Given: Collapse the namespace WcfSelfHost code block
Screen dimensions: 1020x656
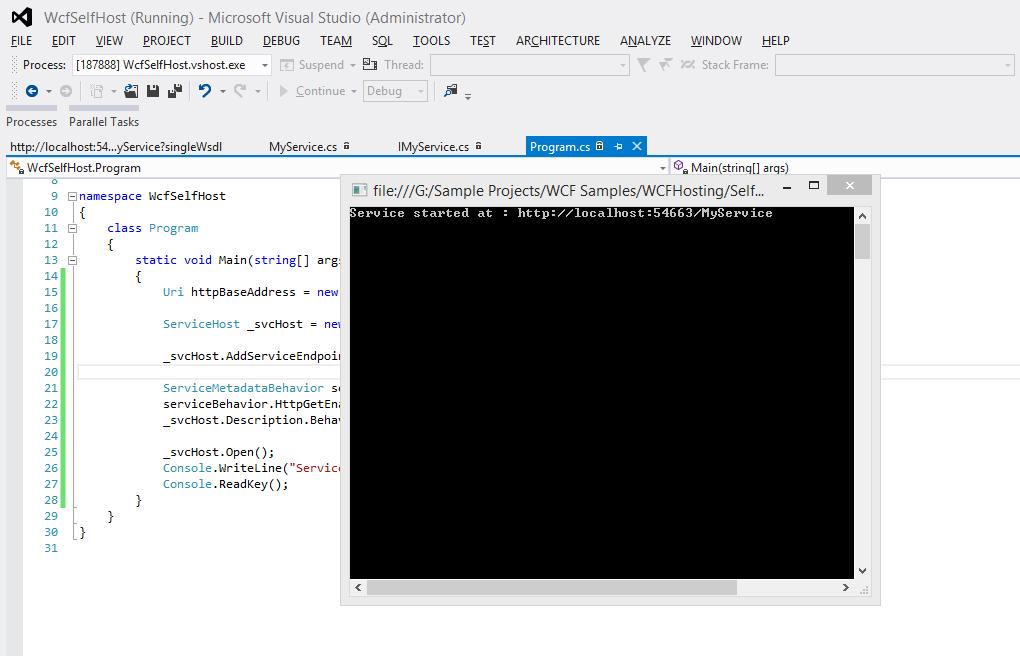Looking at the screenshot, I should click(72, 196).
